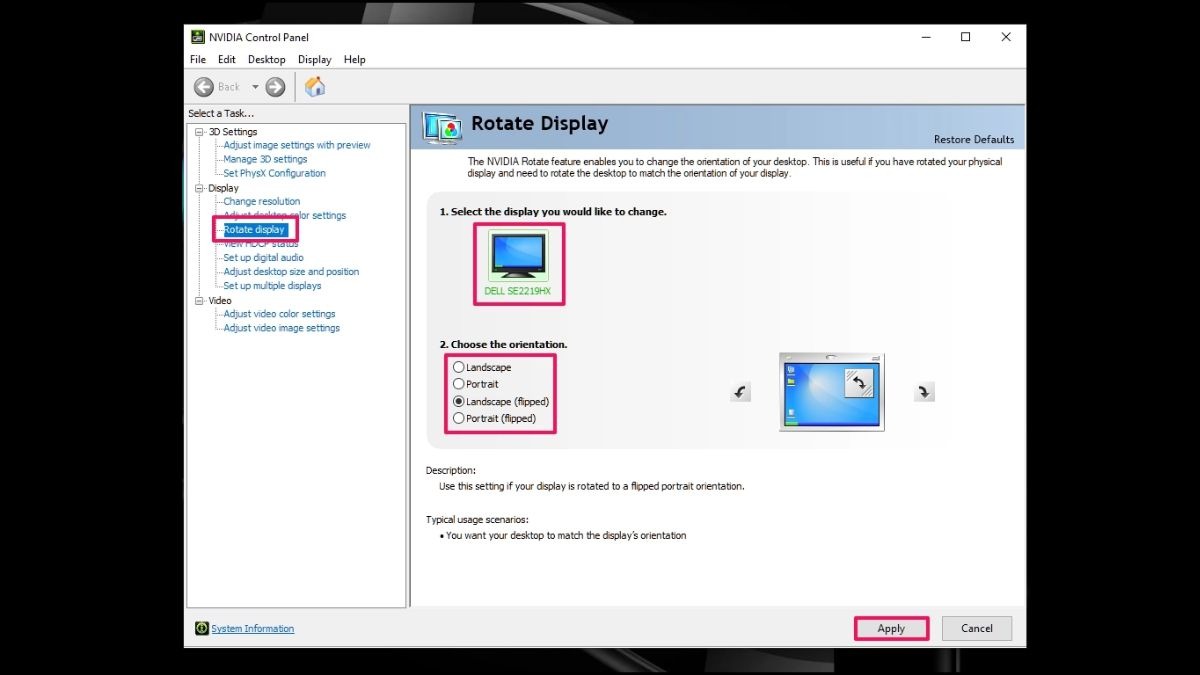Open Adjust desktop color settings
The image size is (1200, 675).
(284, 215)
